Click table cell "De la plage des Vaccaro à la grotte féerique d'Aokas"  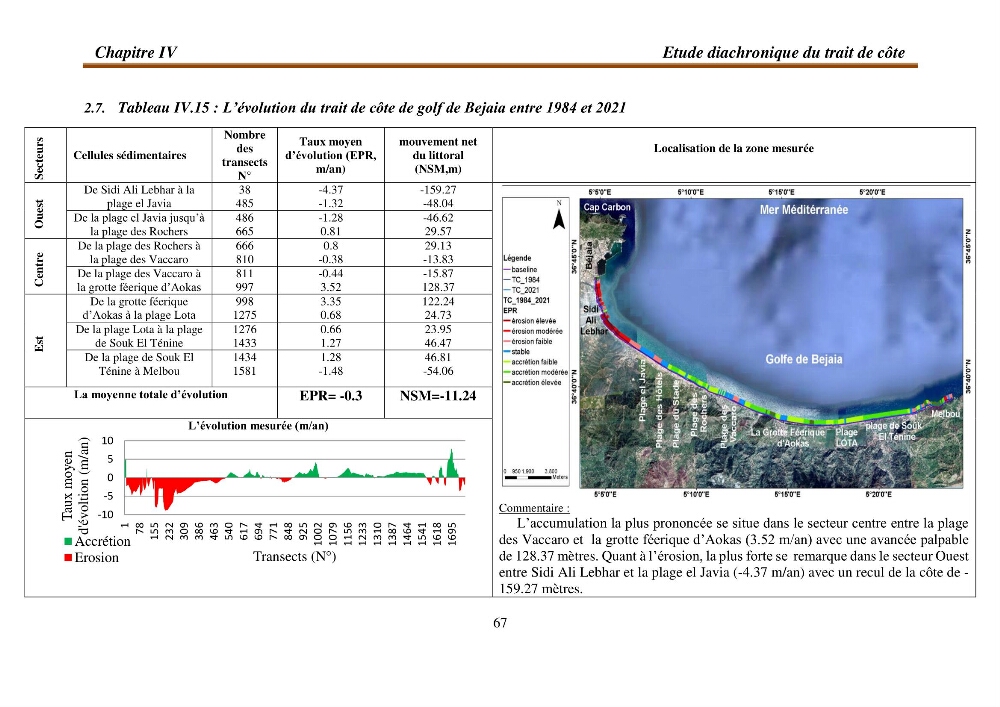[x=139, y=280]
